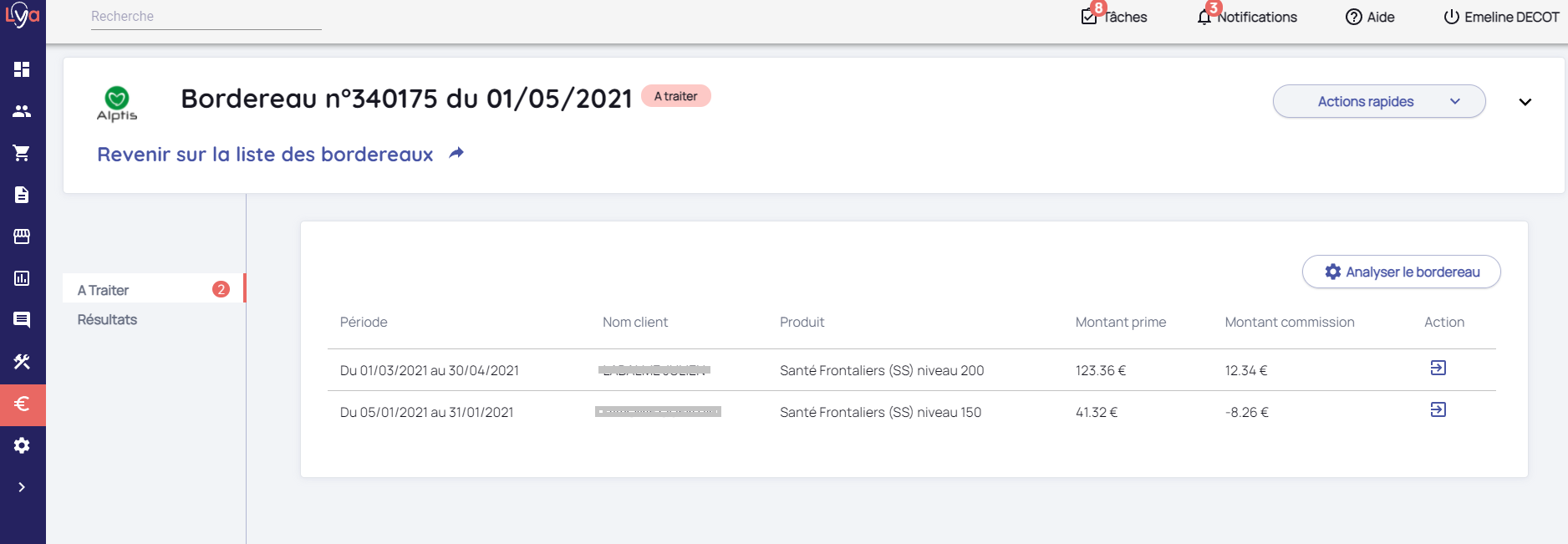
Task: Open action icon for Santé Frontaliers niveau 150
Action: [1438, 409]
